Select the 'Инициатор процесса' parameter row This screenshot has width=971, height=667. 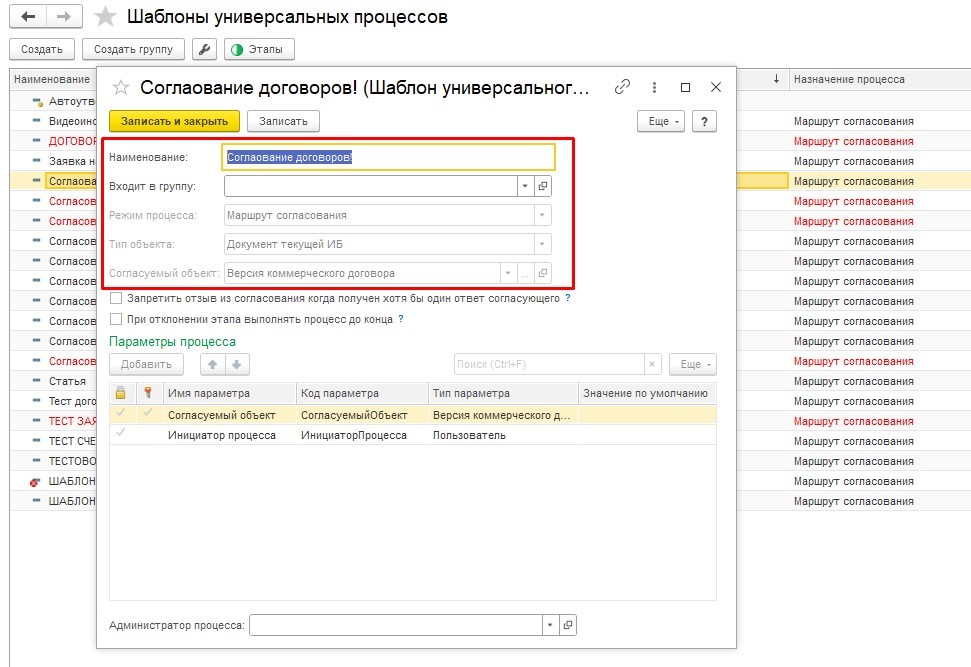click(x=220, y=435)
